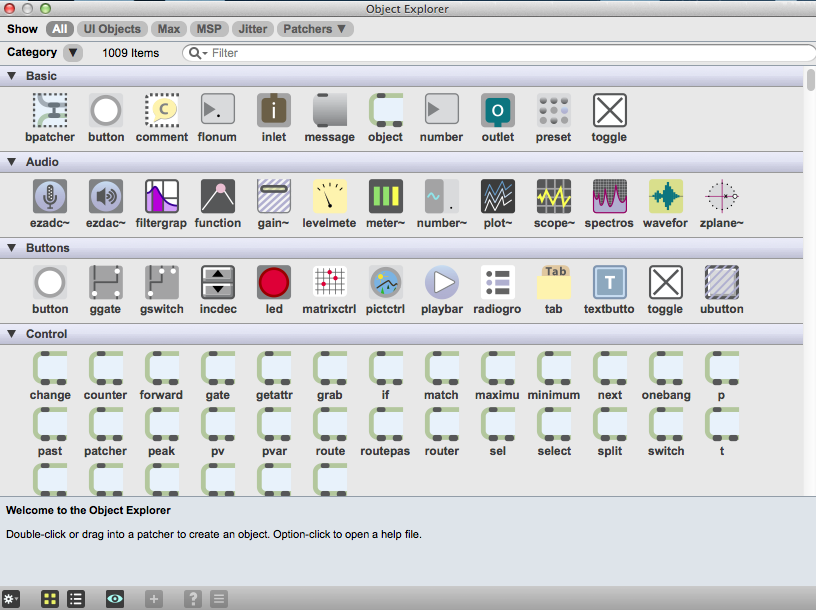
Task: Open the Category dropdown arrow
Action: point(73,53)
